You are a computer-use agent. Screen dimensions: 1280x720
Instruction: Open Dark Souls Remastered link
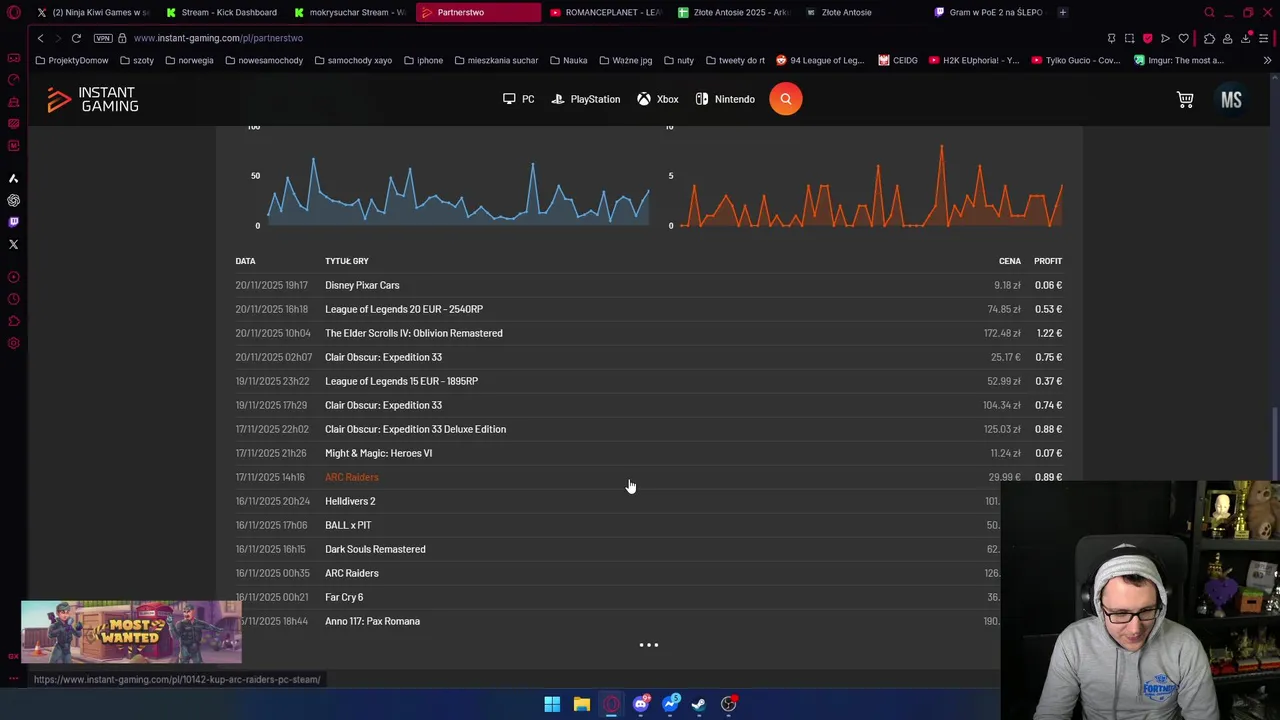(x=375, y=549)
